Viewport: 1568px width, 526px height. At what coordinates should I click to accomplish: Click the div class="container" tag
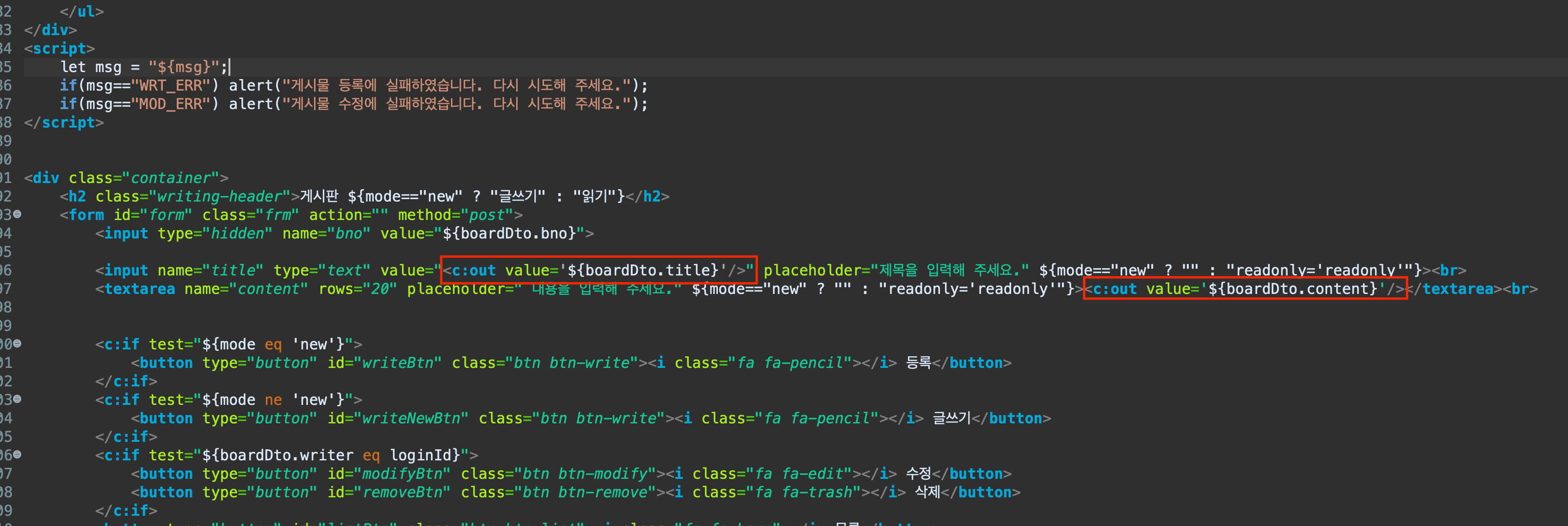pos(125,177)
